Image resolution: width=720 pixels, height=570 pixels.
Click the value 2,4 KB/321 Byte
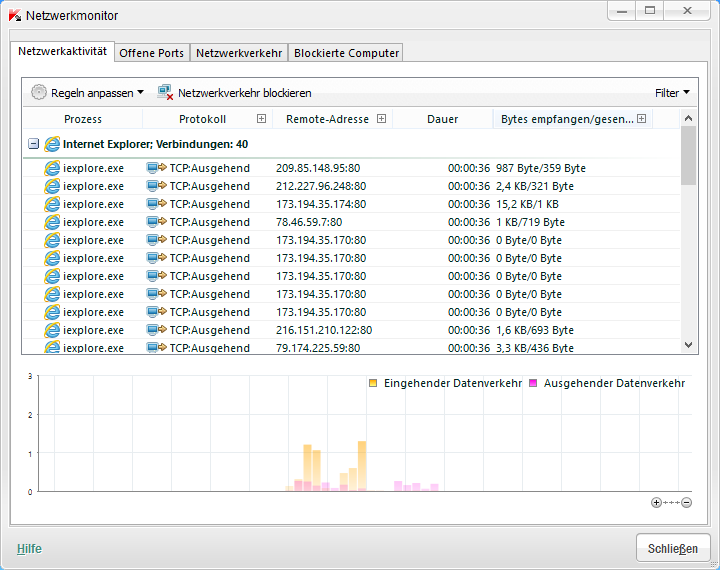(x=534, y=186)
